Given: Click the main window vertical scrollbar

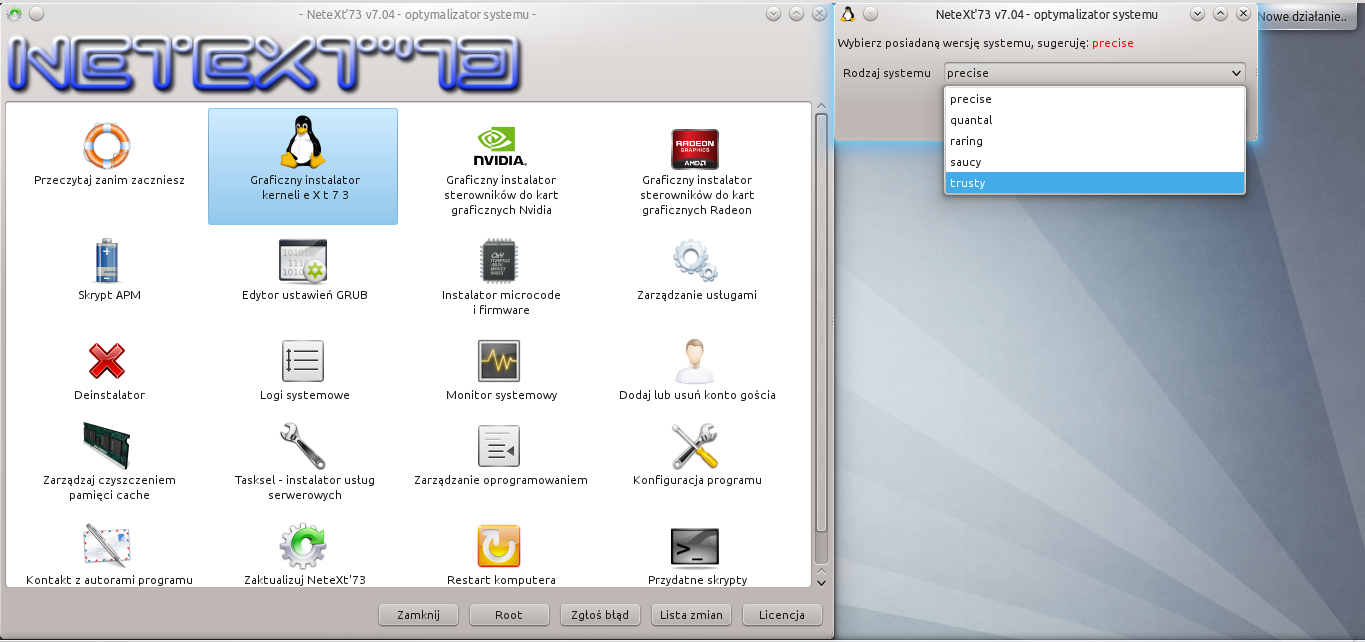Looking at the screenshot, I should coord(821,322).
